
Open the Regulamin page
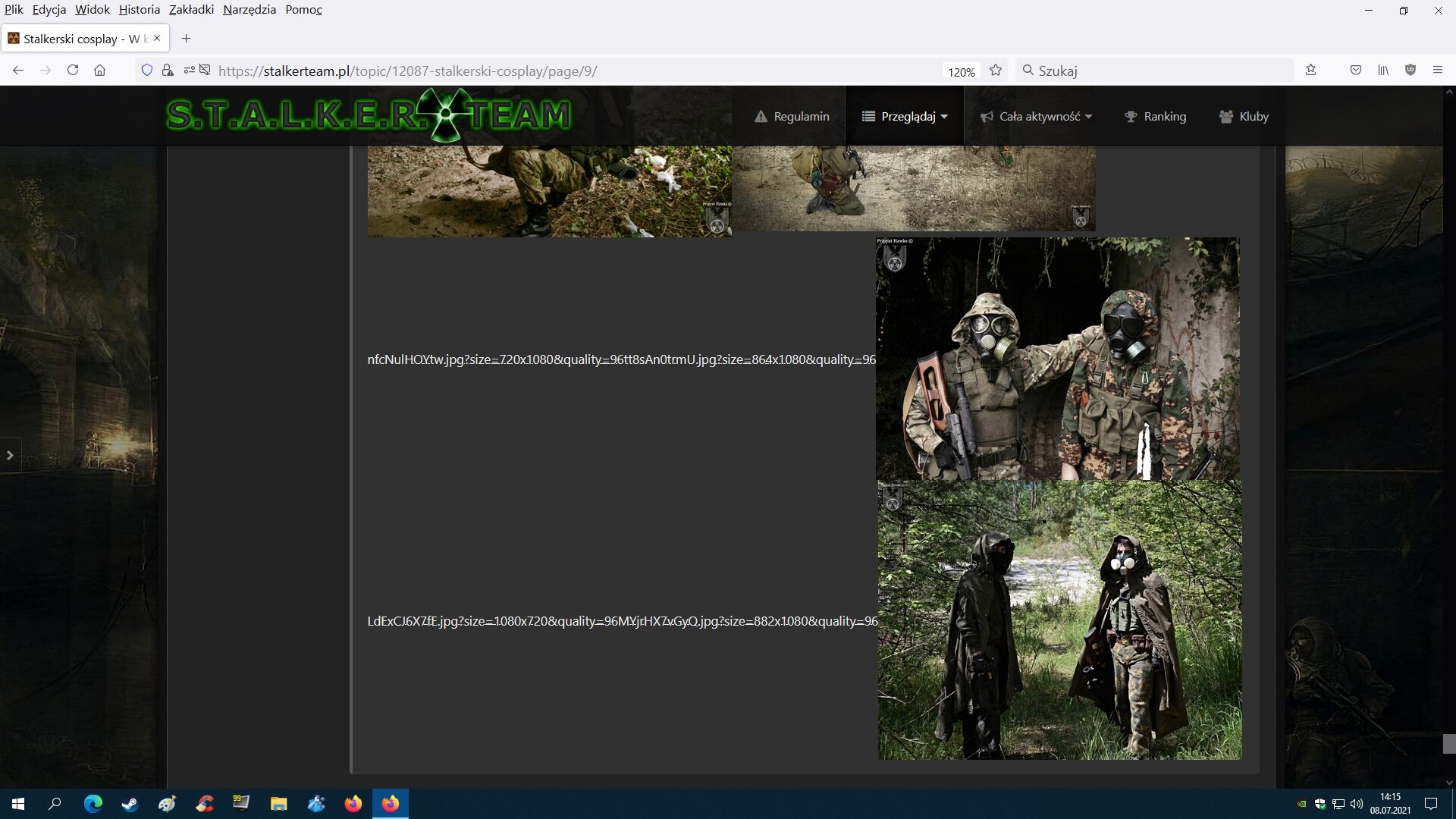[x=792, y=116]
